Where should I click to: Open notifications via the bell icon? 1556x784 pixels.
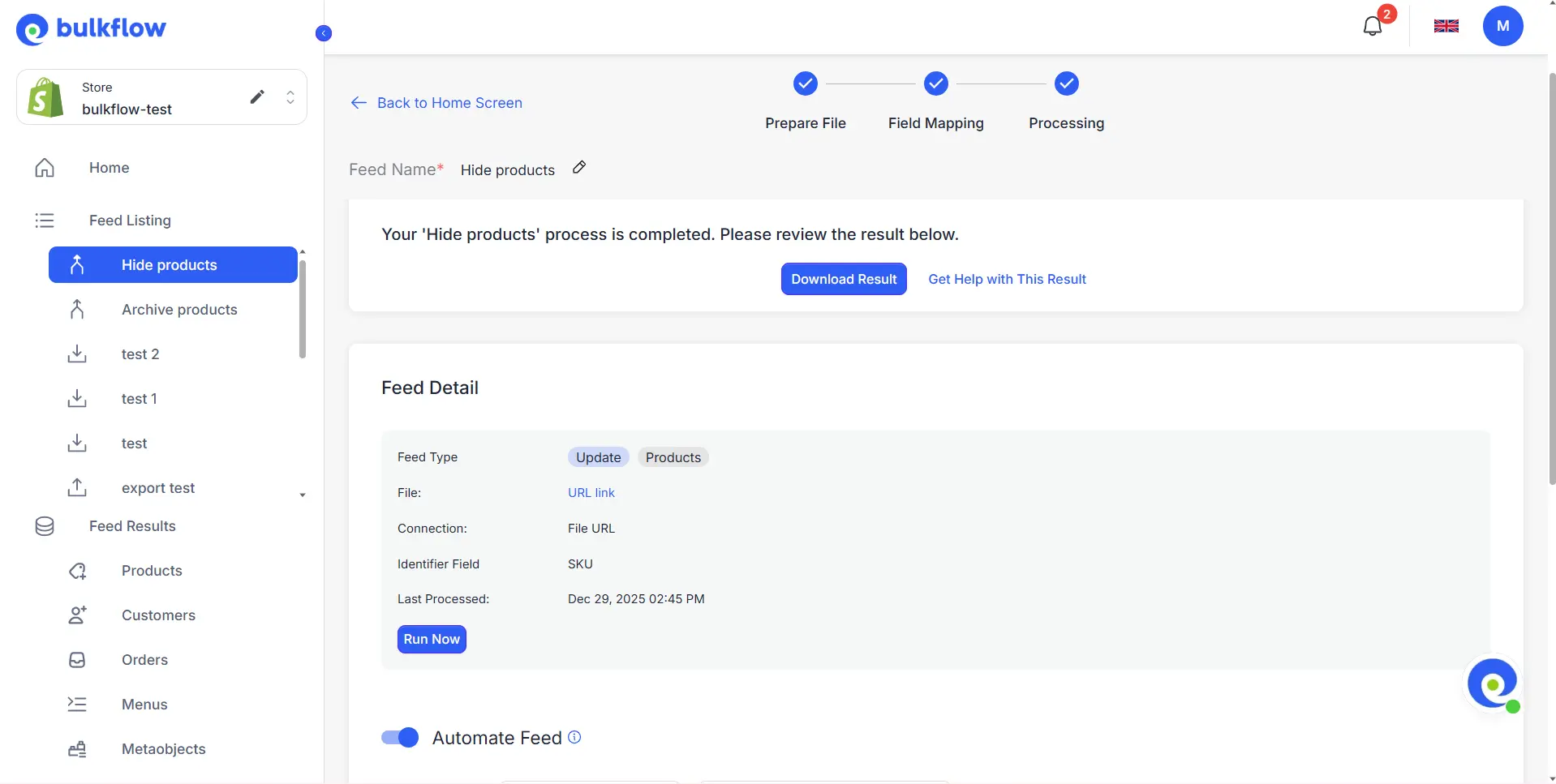click(x=1373, y=26)
